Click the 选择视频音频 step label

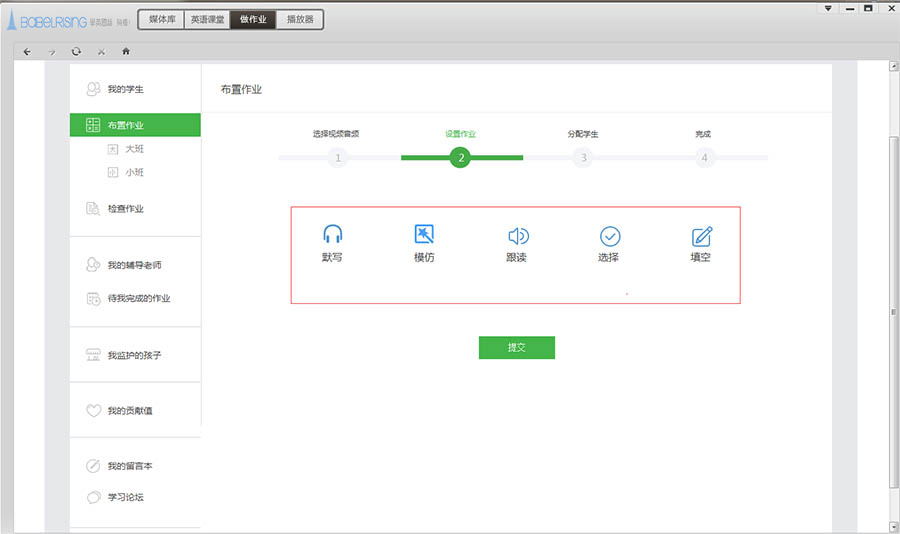pyautogui.click(x=336, y=134)
